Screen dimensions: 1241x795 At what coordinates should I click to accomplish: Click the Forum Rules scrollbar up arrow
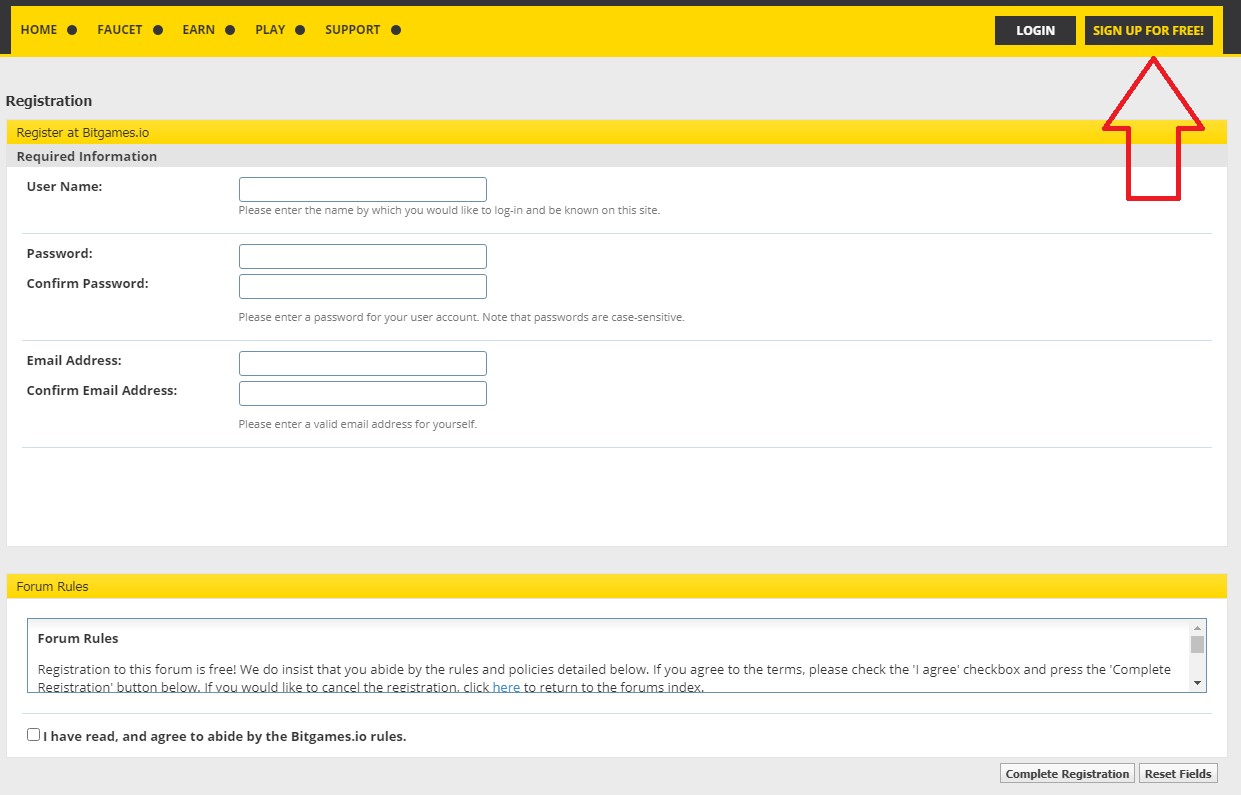click(x=1197, y=627)
